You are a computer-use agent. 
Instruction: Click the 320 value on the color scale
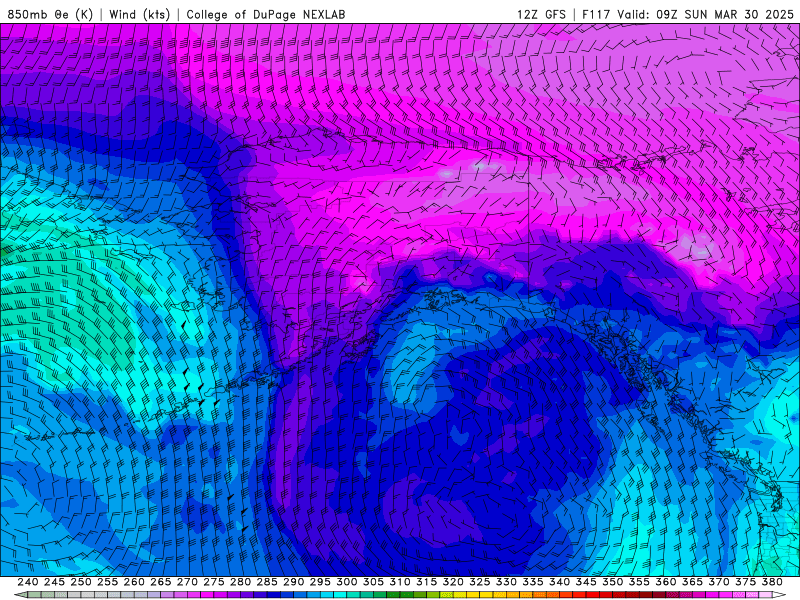tap(453, 582)
